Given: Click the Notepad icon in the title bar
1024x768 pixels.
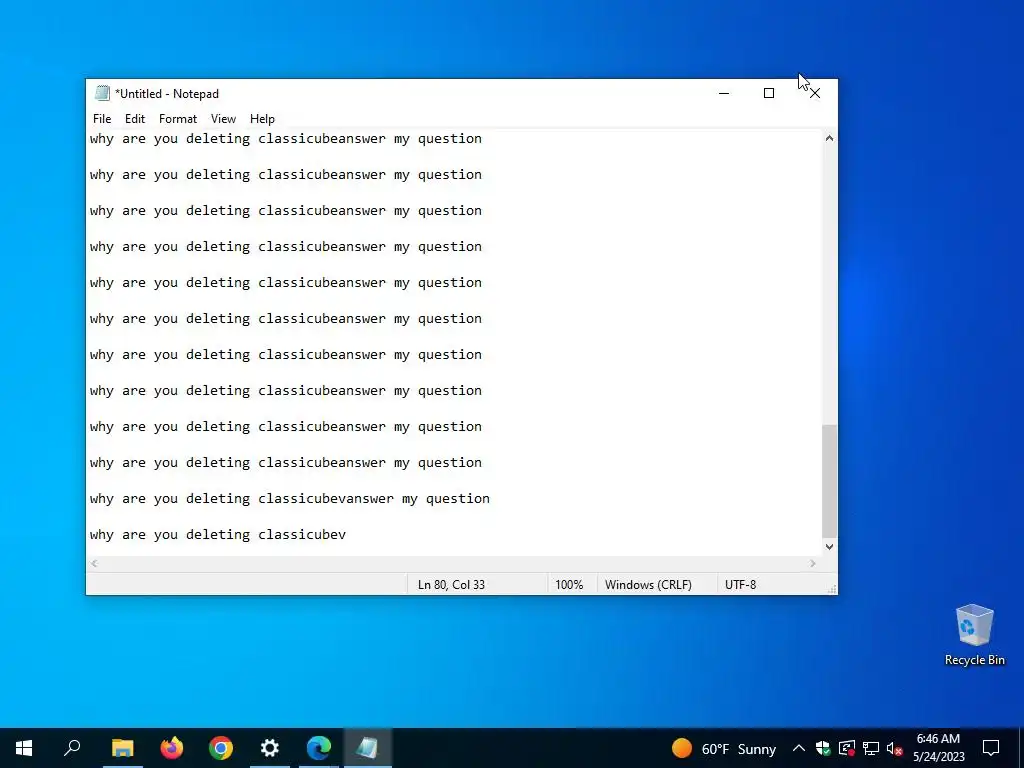Looking at the screenshot, I should 102,93.
